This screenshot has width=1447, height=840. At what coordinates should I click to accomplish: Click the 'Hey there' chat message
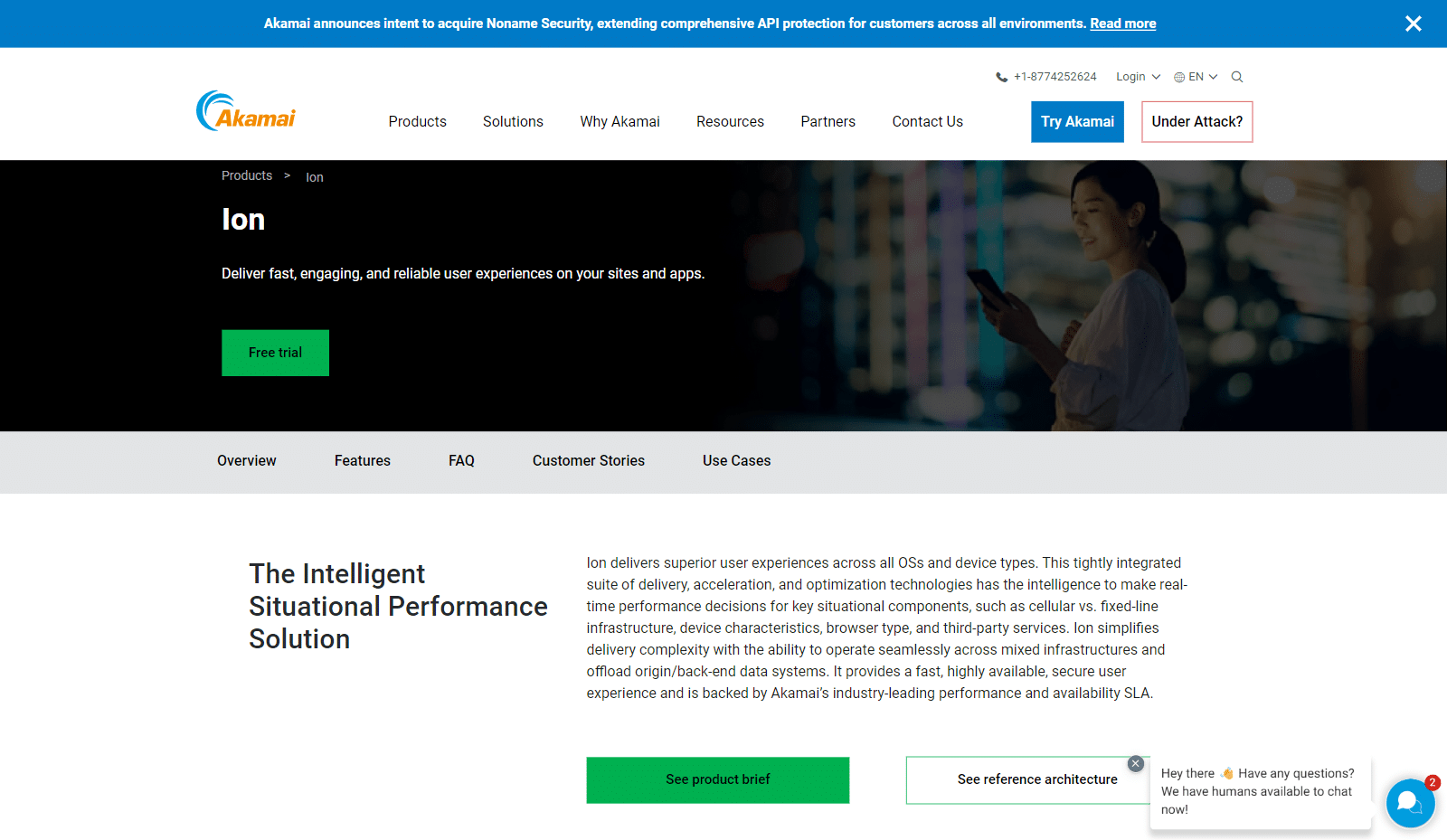coord(1260,791)
